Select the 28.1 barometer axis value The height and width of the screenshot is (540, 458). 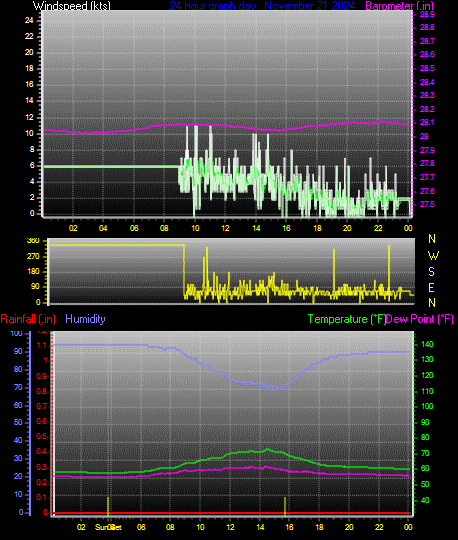pos(427,123)
